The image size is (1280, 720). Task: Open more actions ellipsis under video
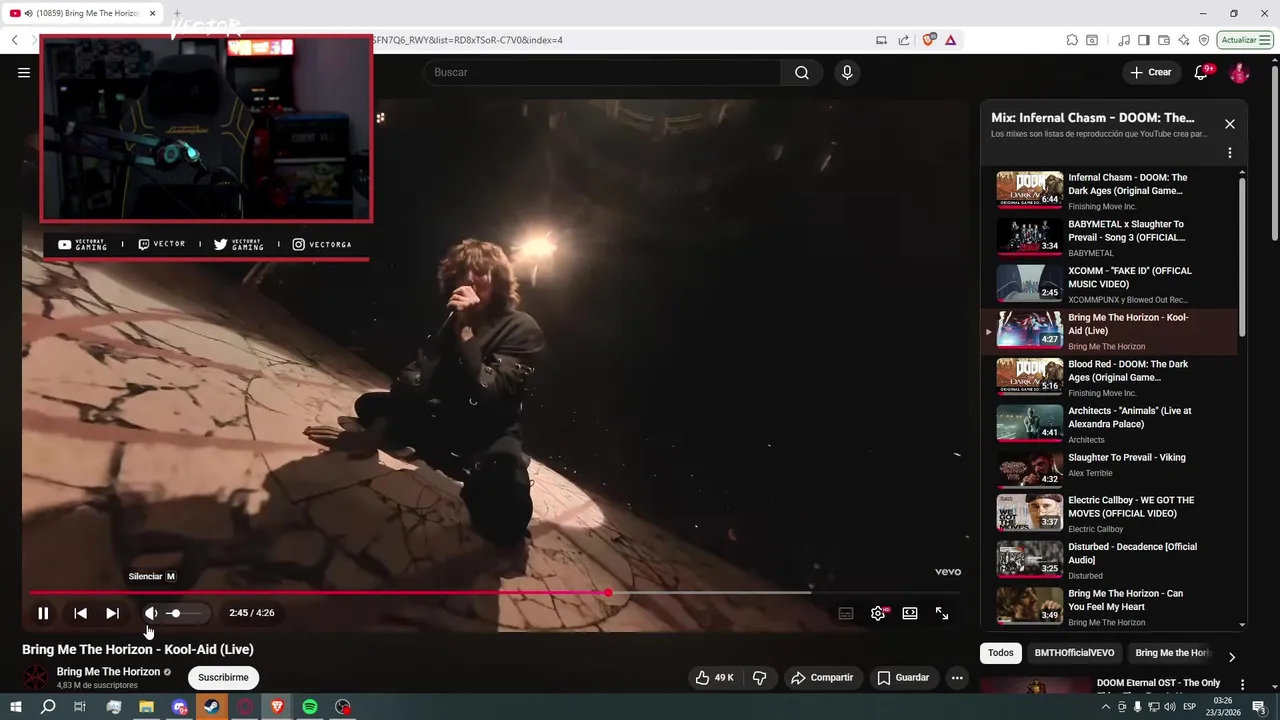coord(957,678)
